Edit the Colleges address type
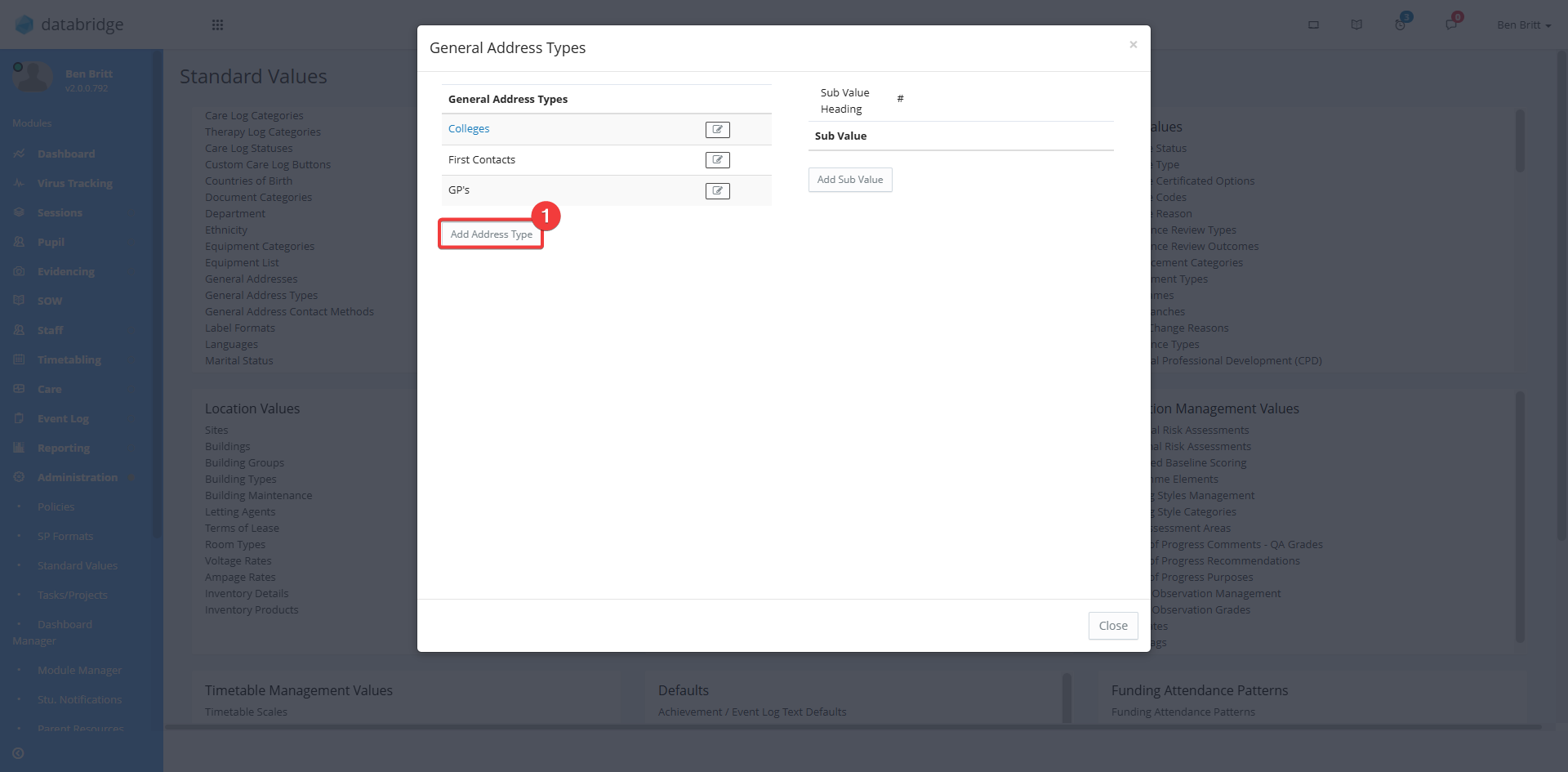 tap(717, 129)
